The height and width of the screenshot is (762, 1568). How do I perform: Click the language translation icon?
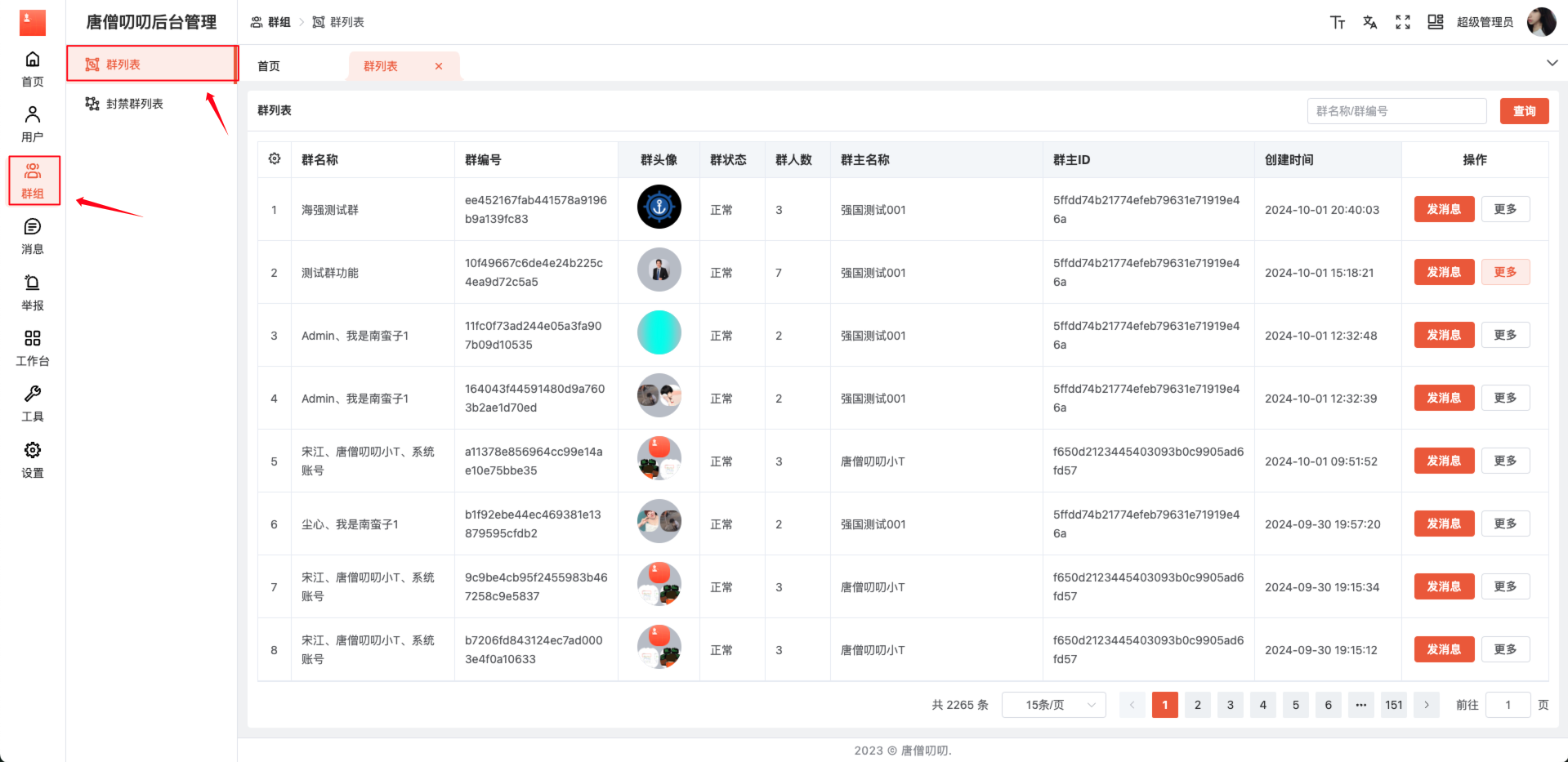[x=1370, y=22]
